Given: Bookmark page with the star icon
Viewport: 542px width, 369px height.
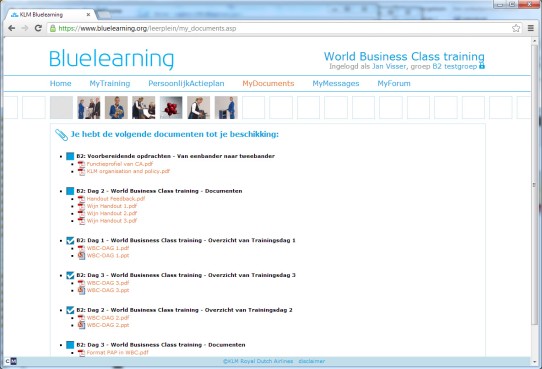Looking at the screenshot, I should tap(516, 28).
